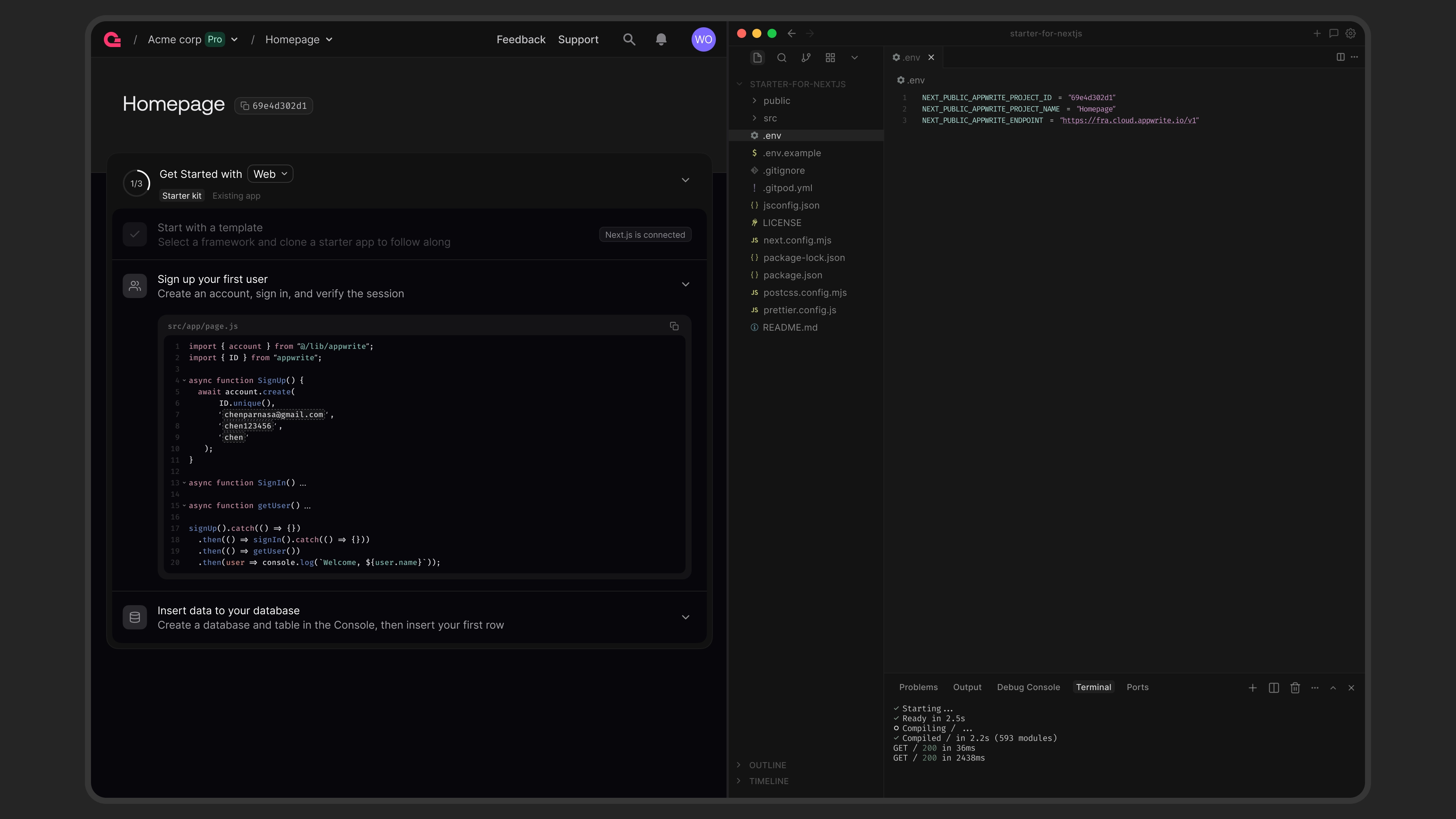Viewport: 1456px width, 819px height.
Task: Unfold the getUser function on line 15
Action: 184,506
